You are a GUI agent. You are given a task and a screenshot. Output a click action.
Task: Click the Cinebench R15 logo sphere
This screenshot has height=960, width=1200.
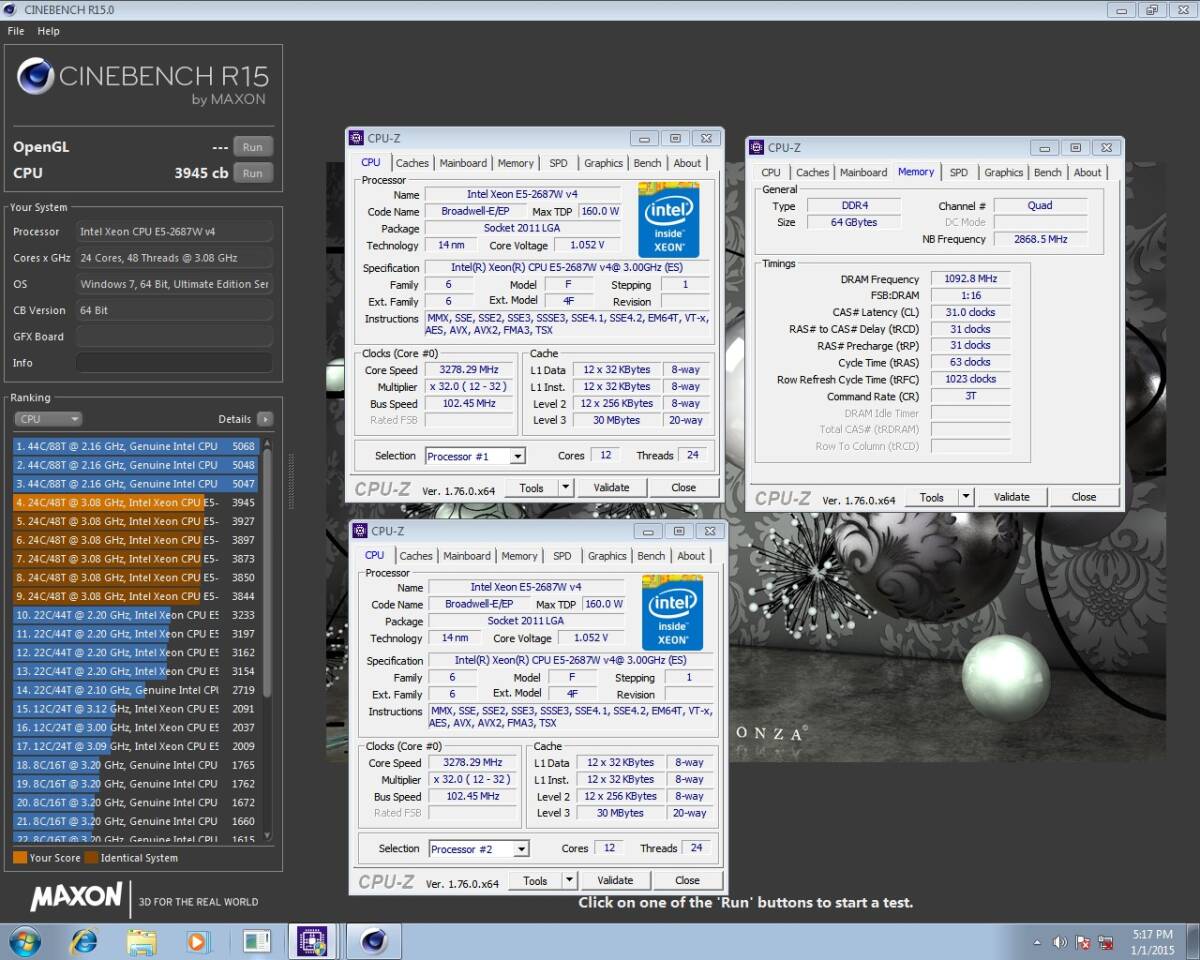(x=35, y=77)
